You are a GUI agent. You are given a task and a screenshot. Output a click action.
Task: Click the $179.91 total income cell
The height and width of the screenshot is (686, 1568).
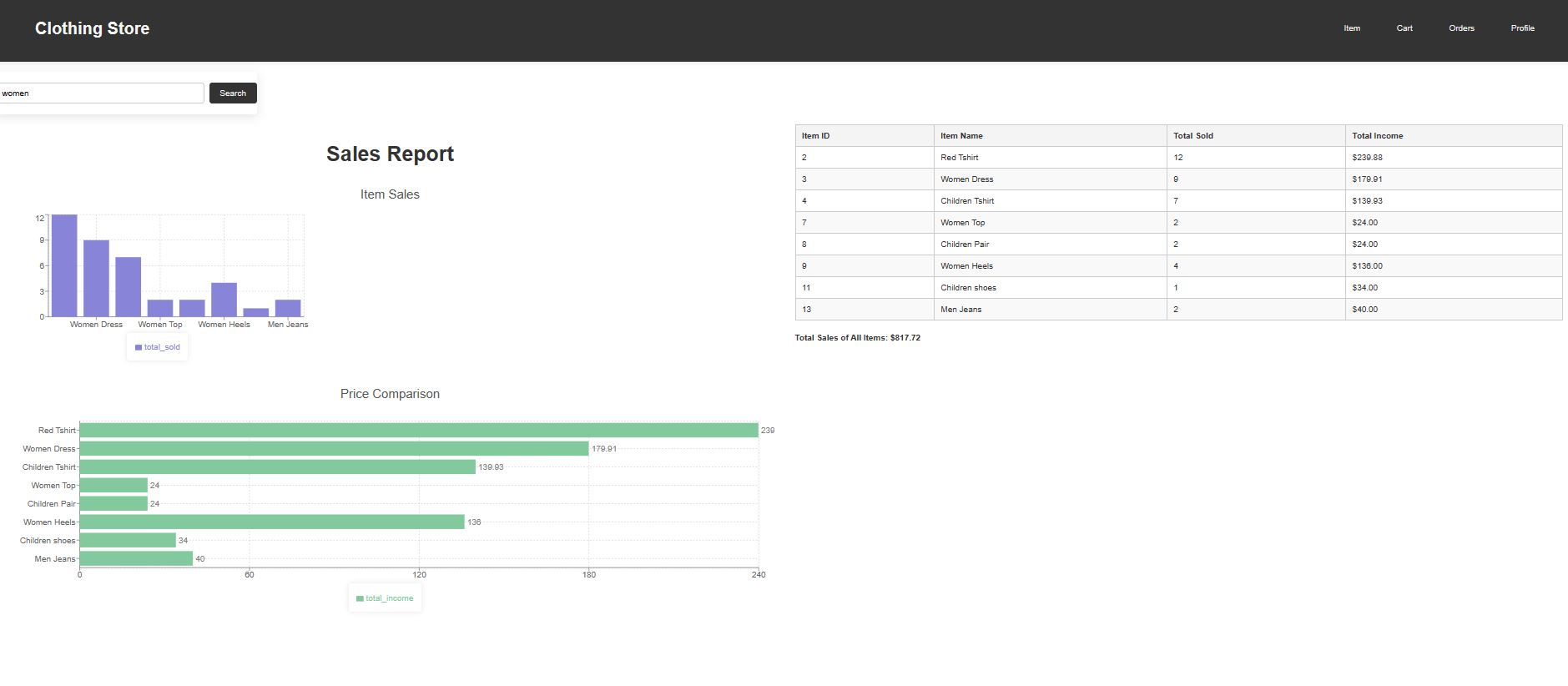[1454, 179]
